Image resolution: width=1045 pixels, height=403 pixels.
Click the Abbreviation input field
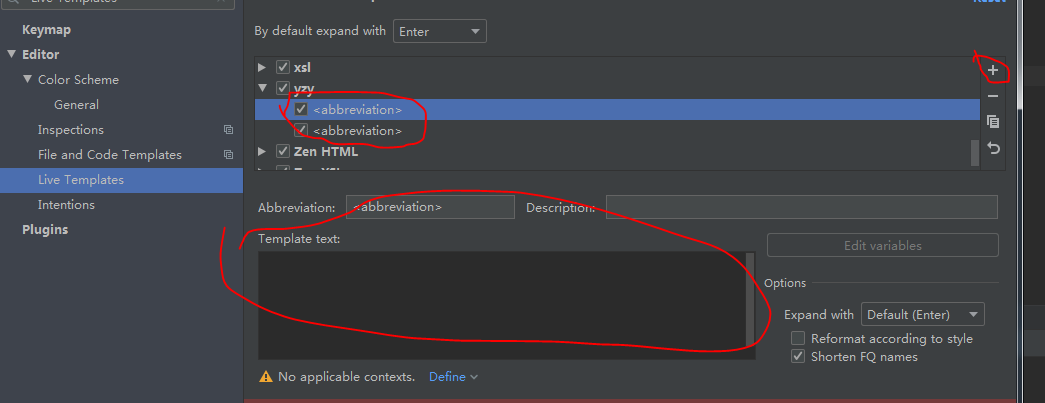(431, 207)
